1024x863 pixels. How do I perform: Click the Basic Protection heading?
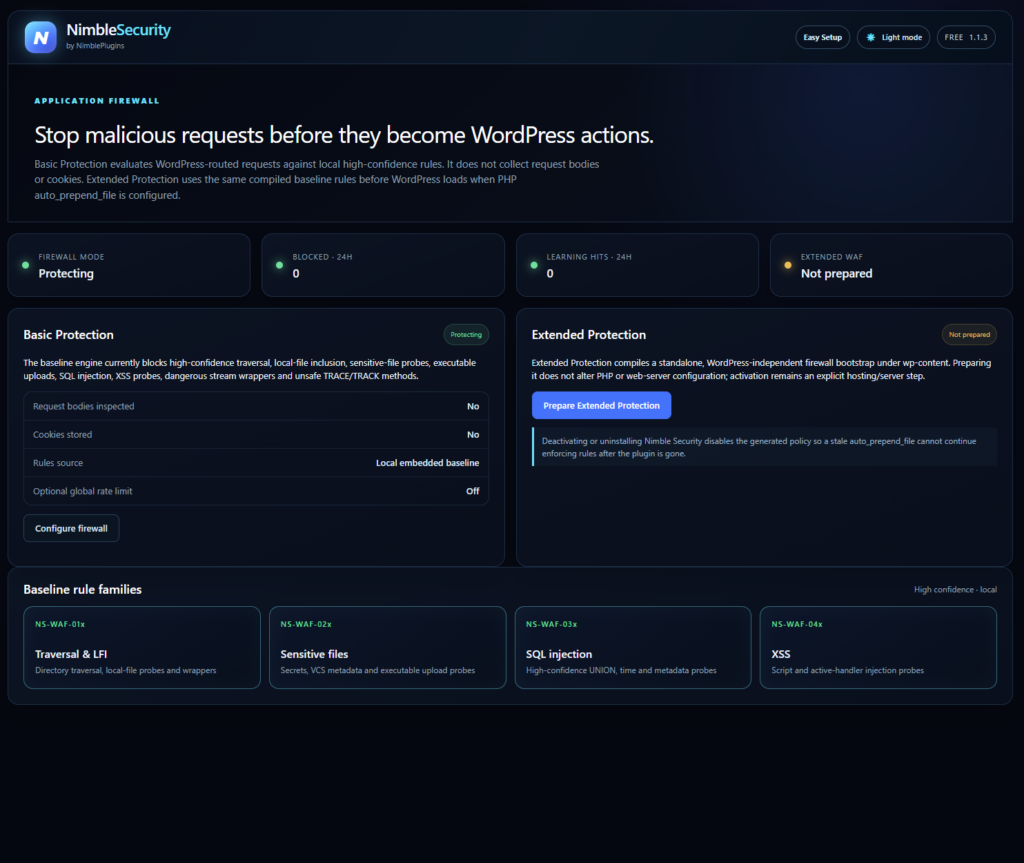point(69,334)
